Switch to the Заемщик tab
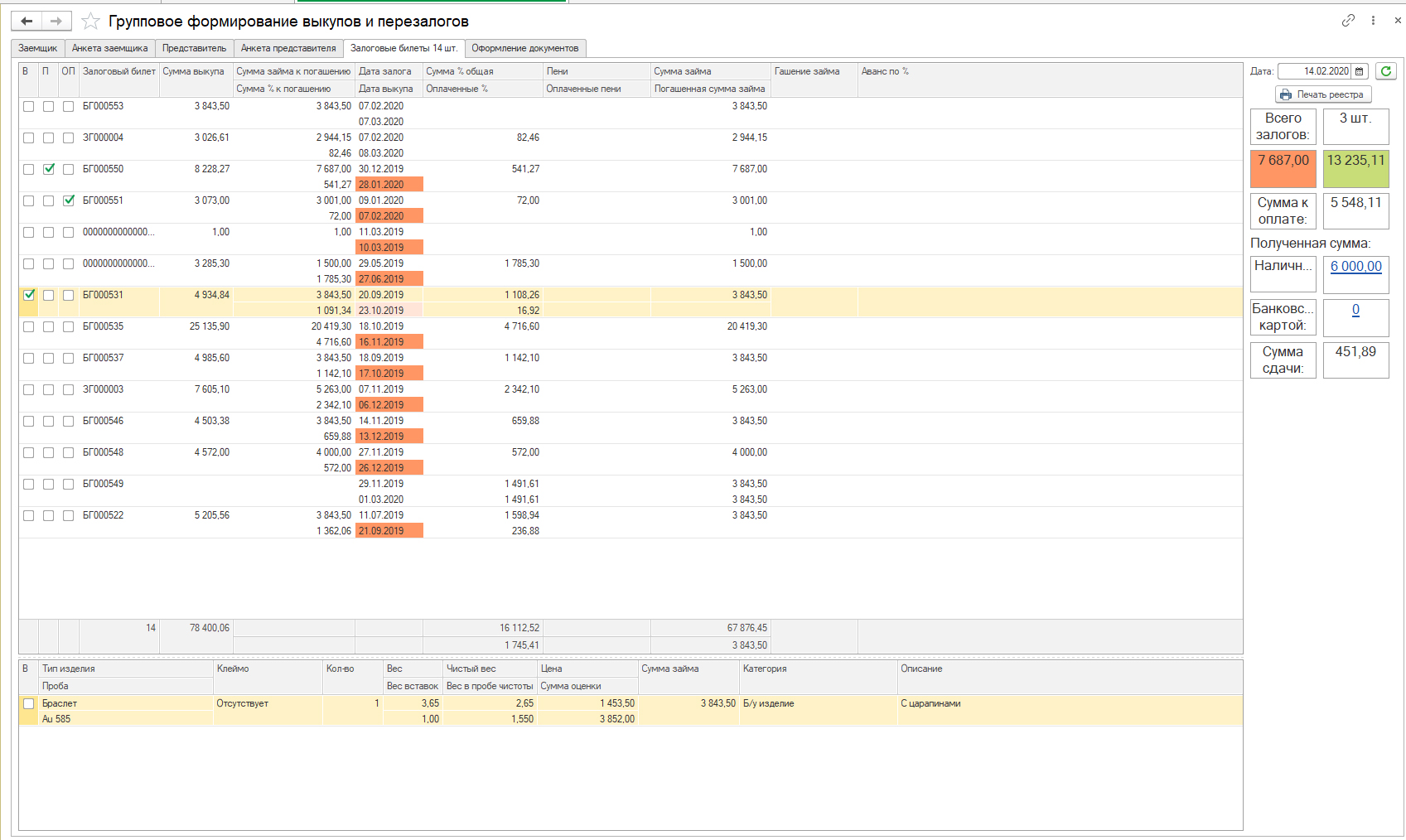Screen dimensions: 1406x840 (x=38, y=48)
